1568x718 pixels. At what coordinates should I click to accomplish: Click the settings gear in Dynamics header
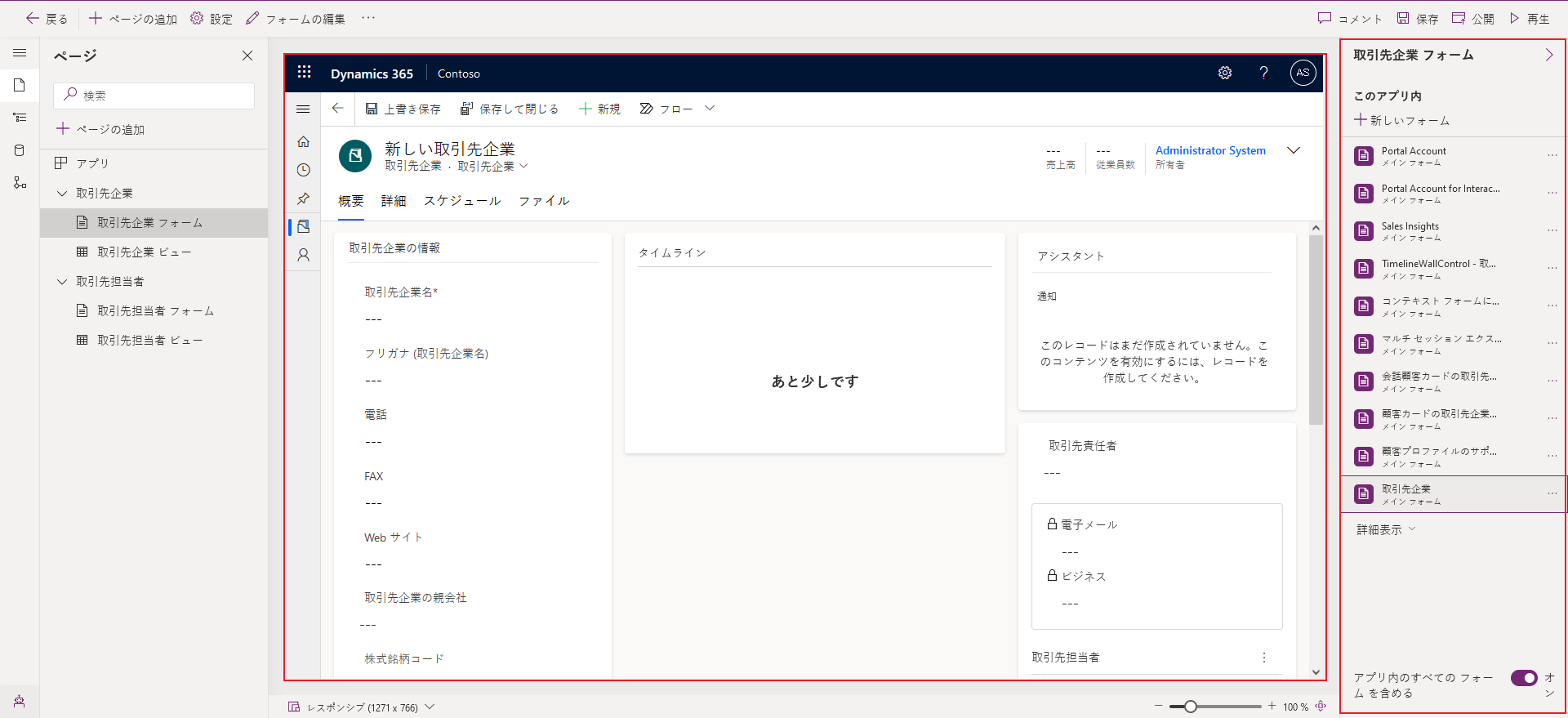pyautogui.click(x=1224, y=73)
